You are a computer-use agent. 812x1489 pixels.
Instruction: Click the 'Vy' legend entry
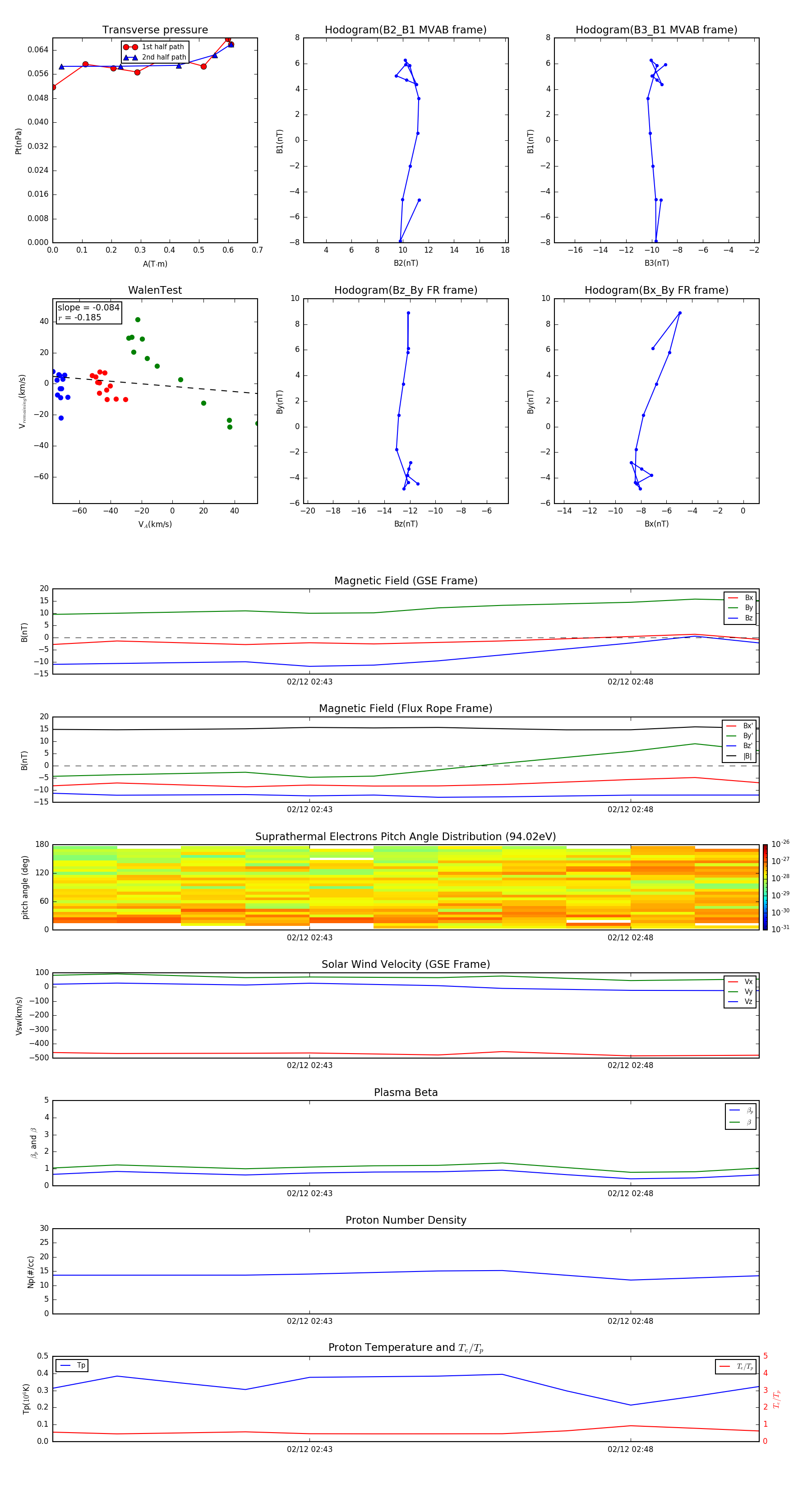click(x=740, y=992)
